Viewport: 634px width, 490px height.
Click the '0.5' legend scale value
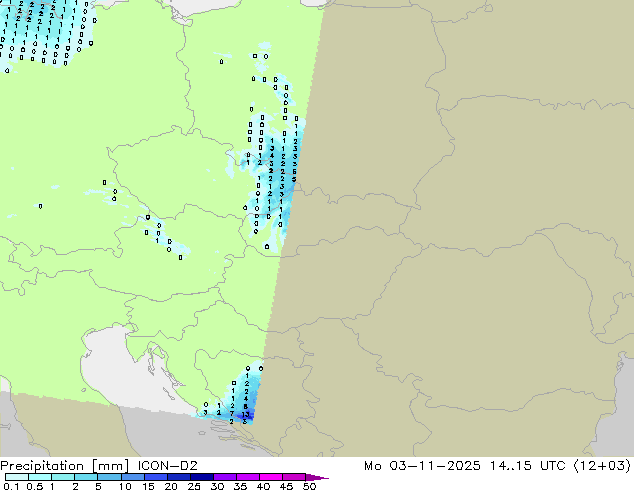[34, 486]
